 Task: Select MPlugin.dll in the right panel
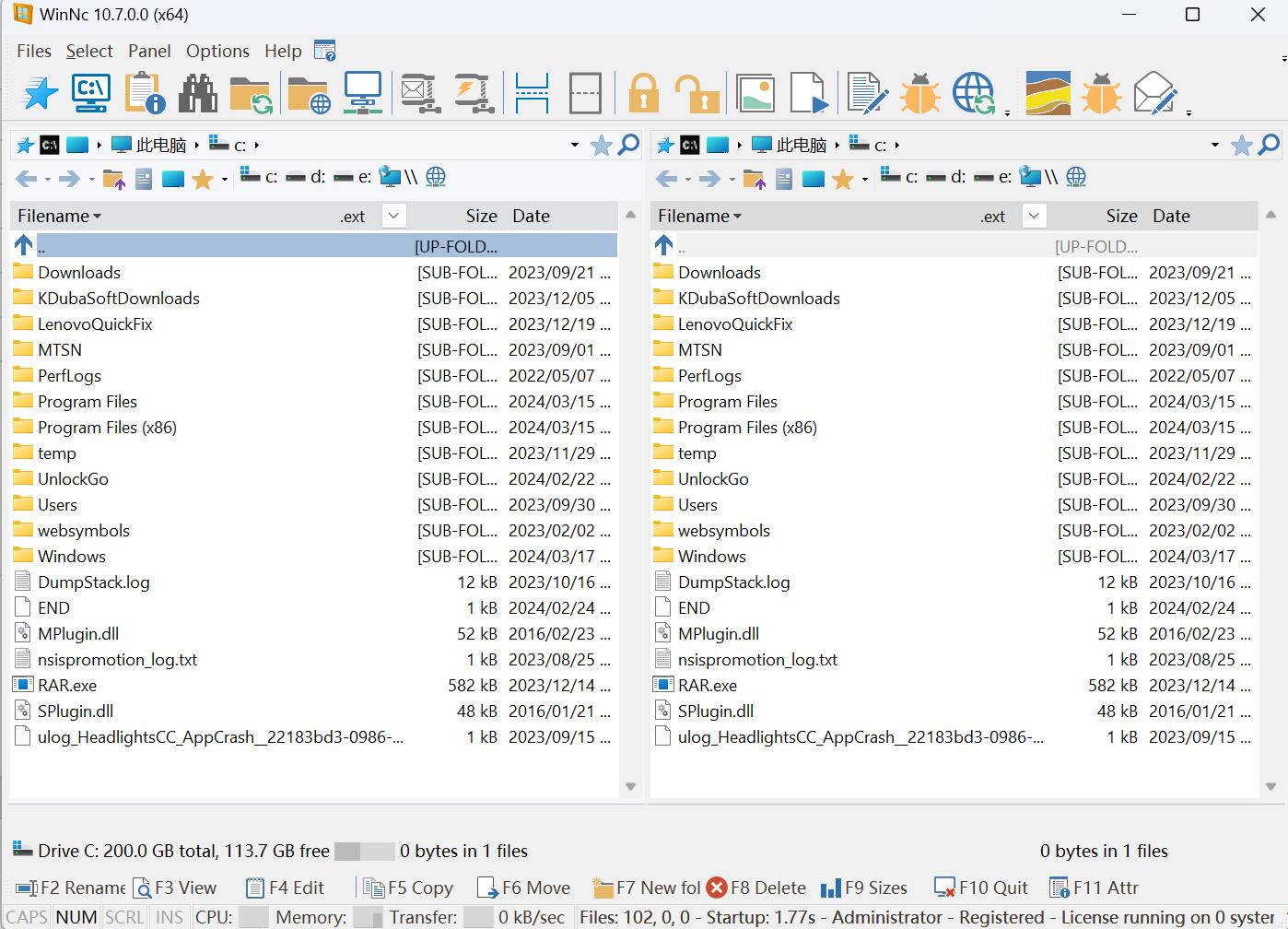point(954,633)
